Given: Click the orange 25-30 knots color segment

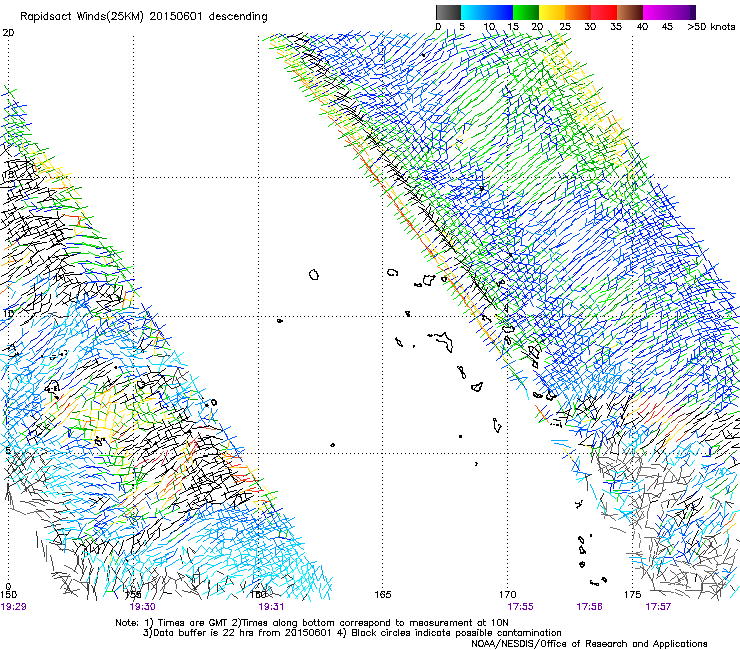Looking at the screenshot, I should [578, 12].
